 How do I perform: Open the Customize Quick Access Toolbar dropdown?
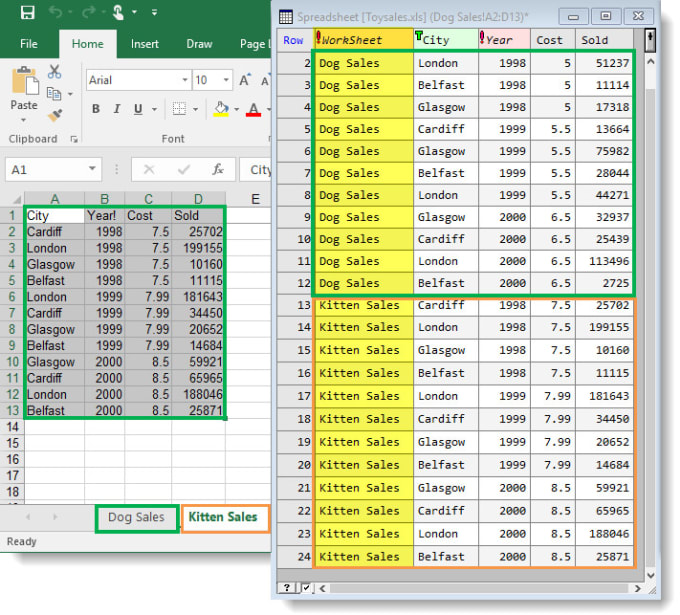point(154,13)
